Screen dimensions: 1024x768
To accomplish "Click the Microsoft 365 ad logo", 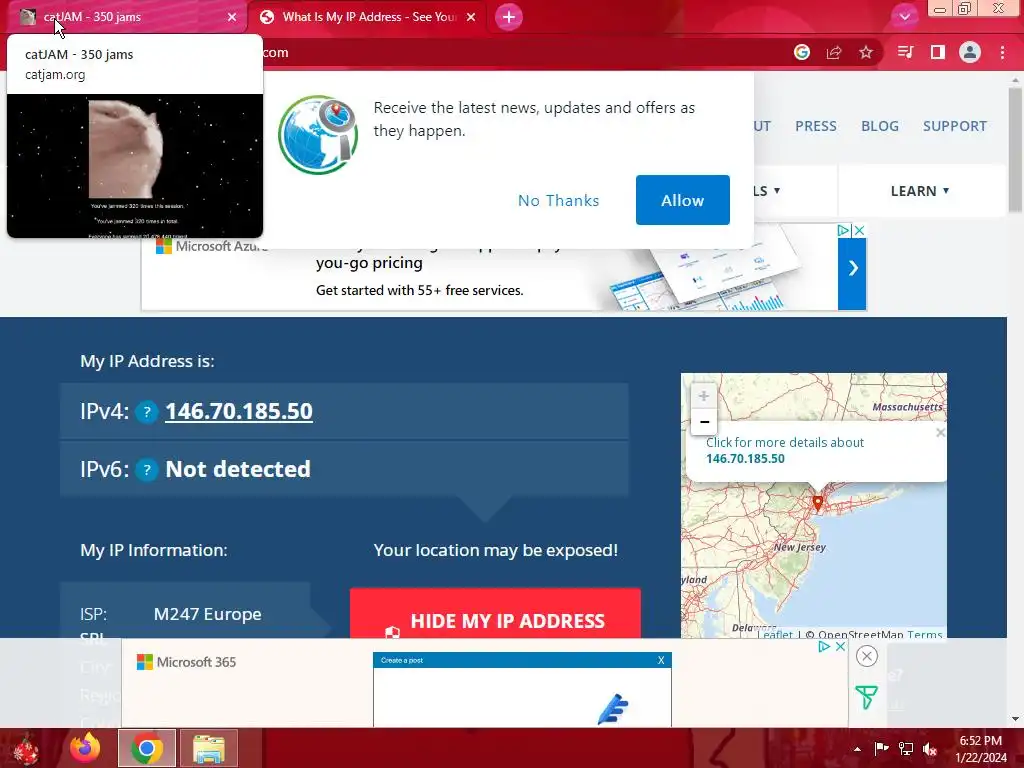I will click(x=187, y=662).
